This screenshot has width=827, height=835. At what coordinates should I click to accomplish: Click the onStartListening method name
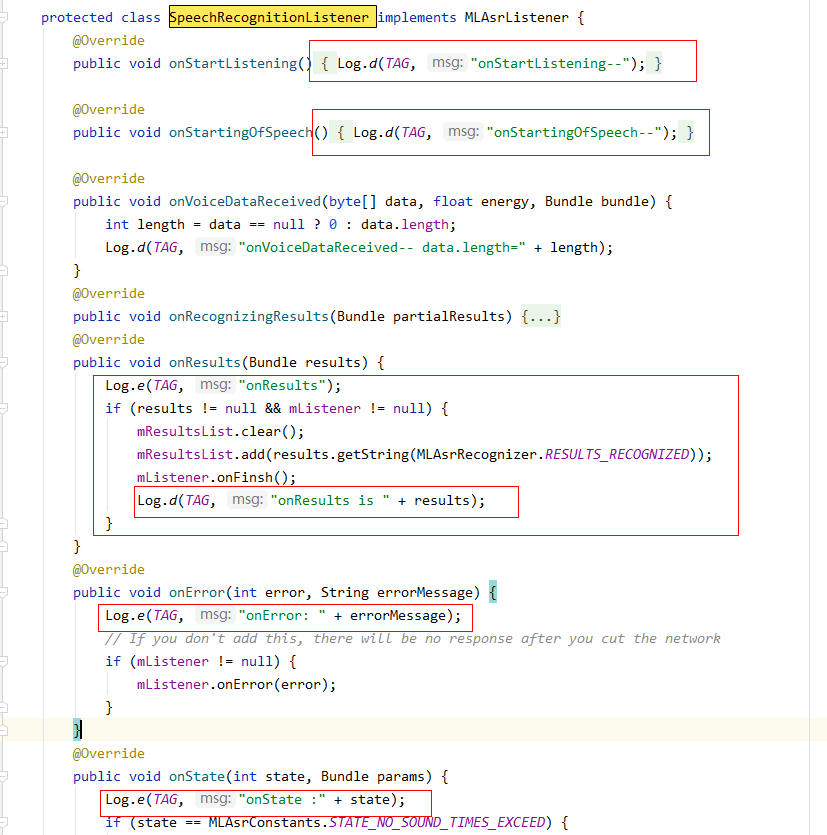tap(233, 63)
